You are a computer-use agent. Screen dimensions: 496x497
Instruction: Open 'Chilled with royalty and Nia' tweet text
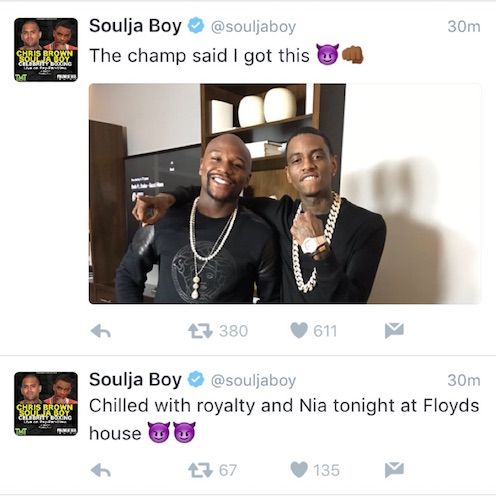(284, 419)
